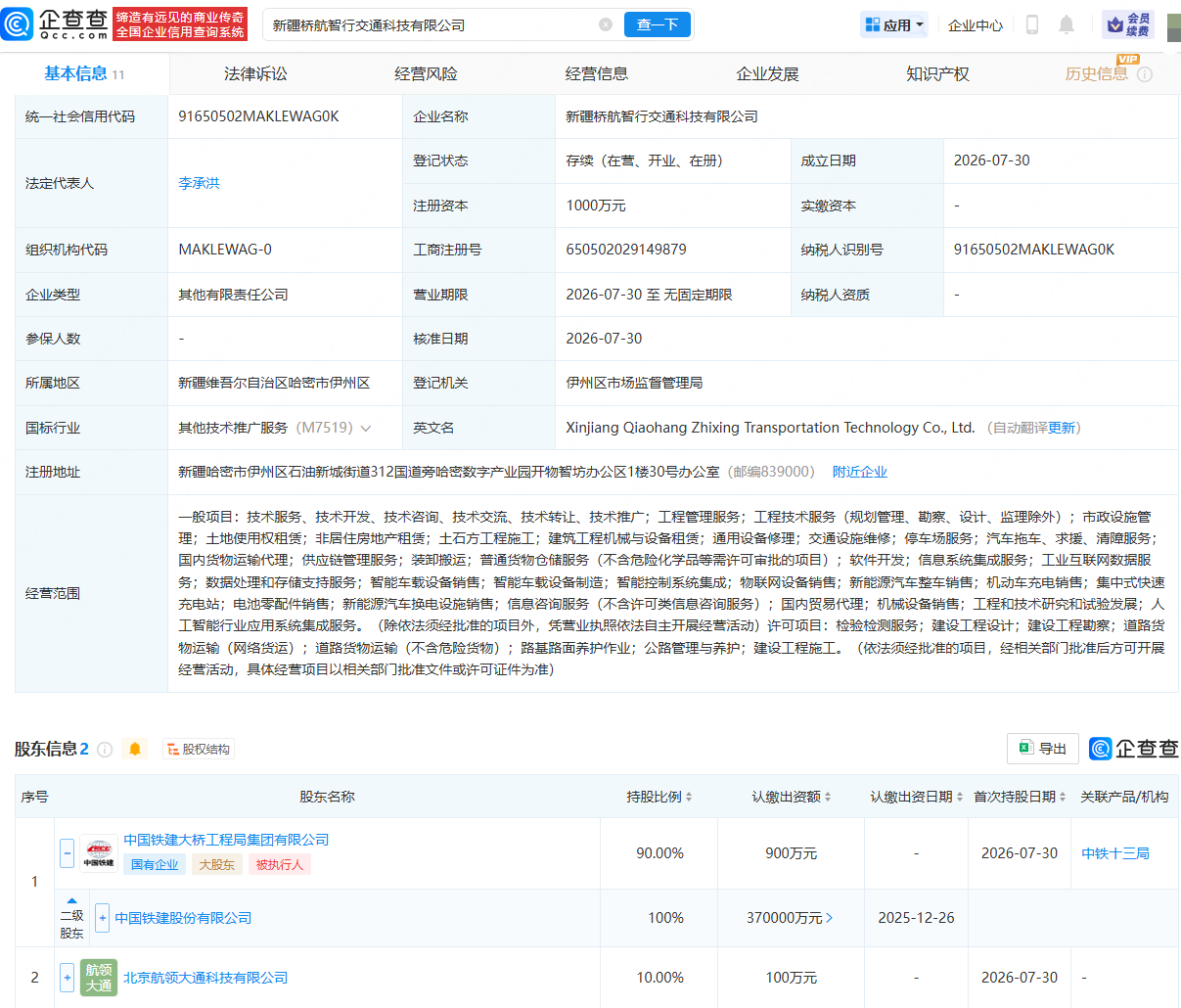Open 附近企业 link next to address

[x=859, y=472]
